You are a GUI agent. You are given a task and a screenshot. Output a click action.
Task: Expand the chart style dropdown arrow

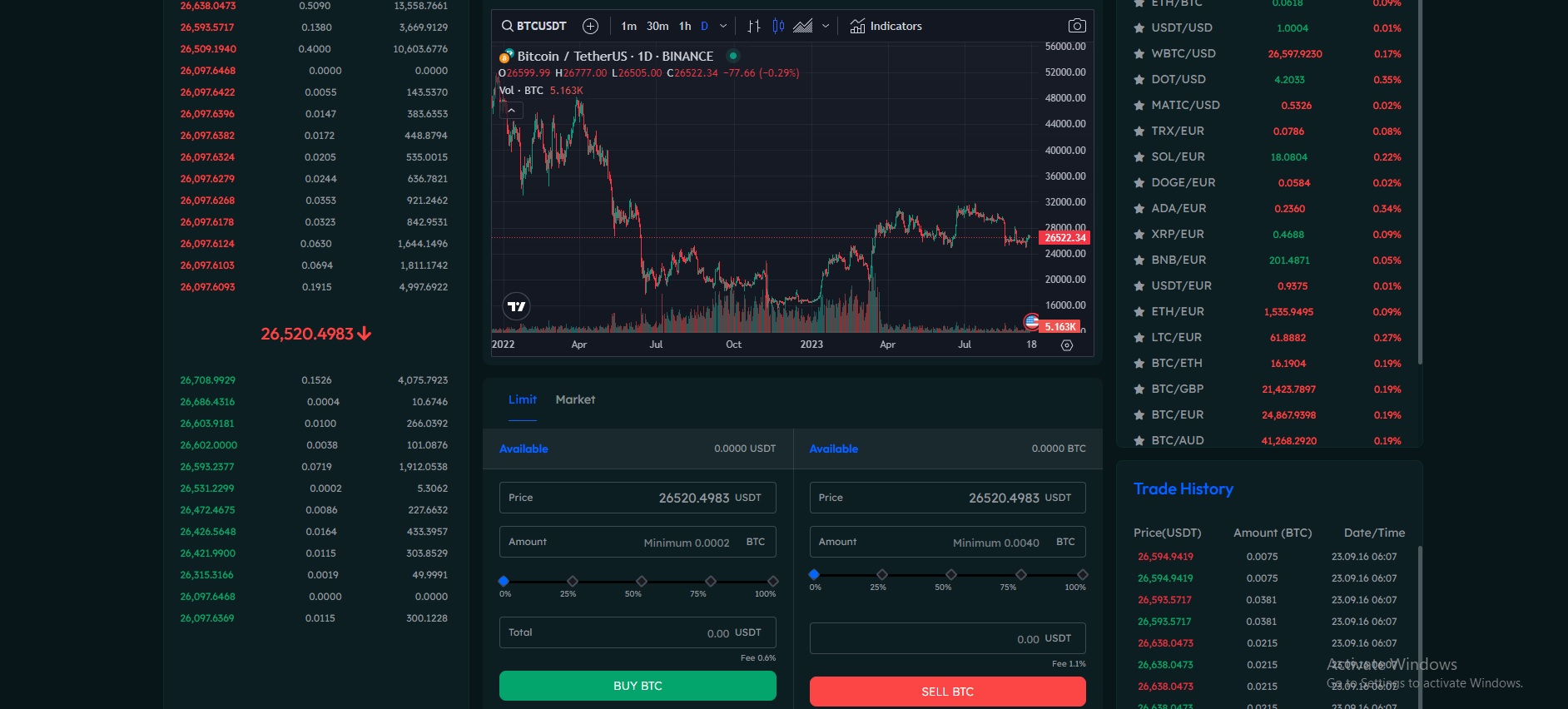(x=826, y=26)
